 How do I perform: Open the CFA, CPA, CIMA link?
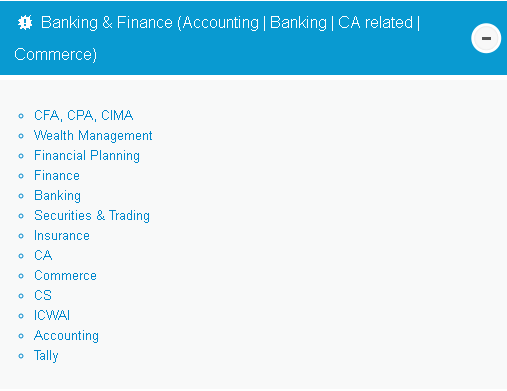83,115
